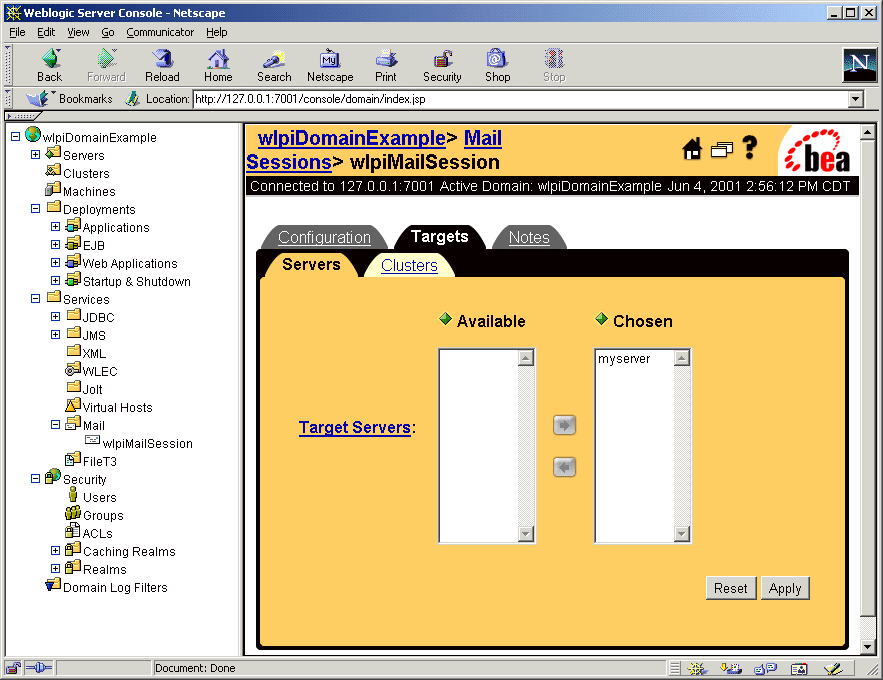Switch to the Clusters sub-tab
883x680 pixels.
click(409, 265)
